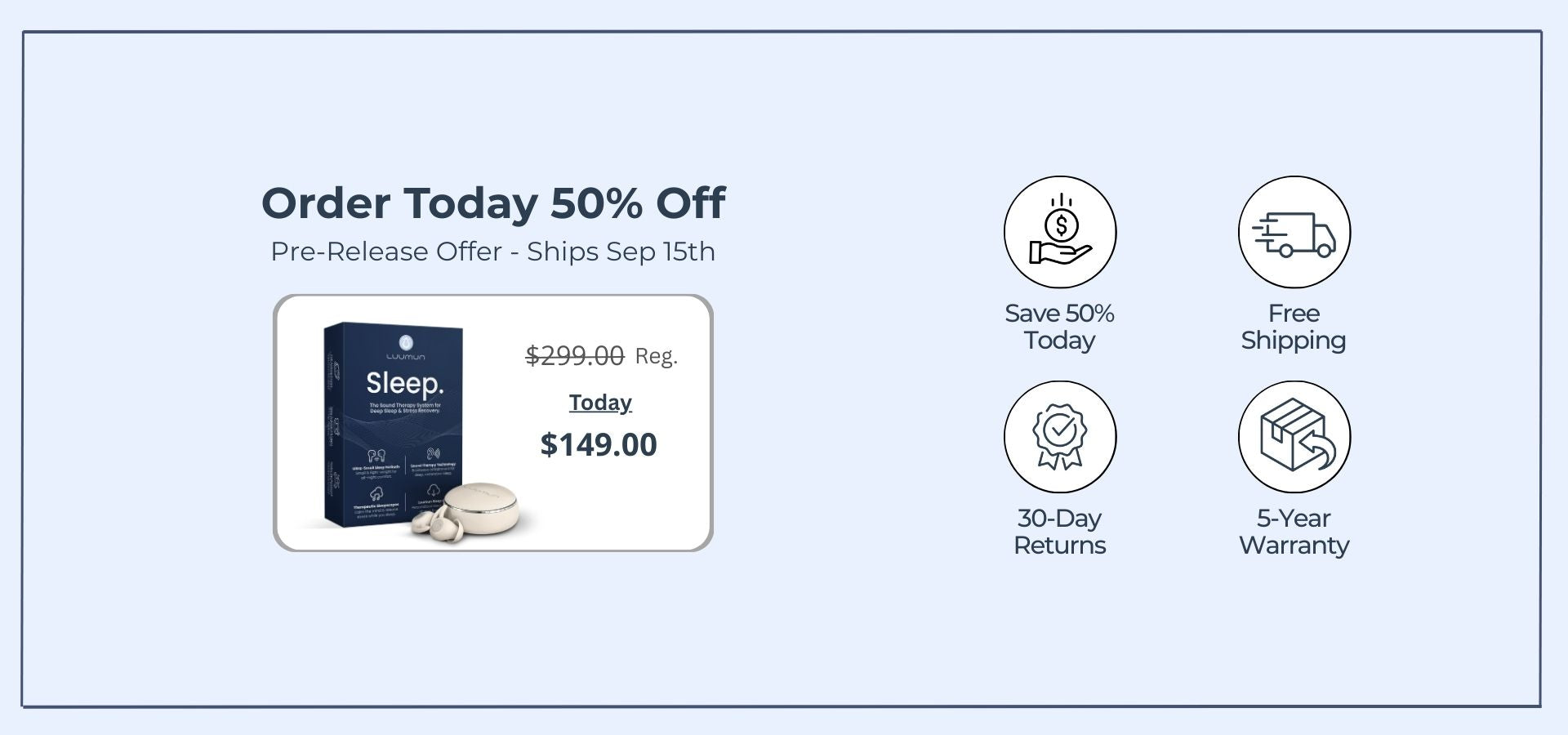Viewport: 1568px width, 735px height.
Task: Click the Luumun logo on product box
Action: tap(406, 347)
